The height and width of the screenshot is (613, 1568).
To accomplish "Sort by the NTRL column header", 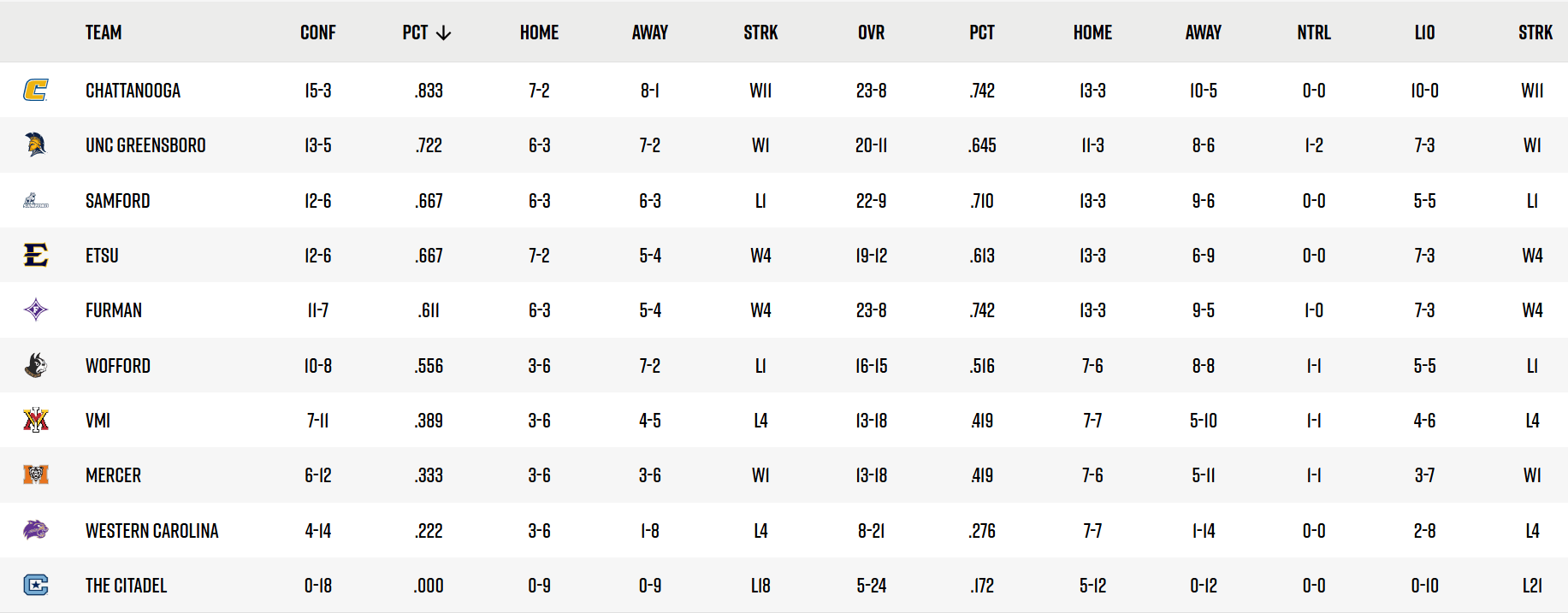I will pos(1314,32).
